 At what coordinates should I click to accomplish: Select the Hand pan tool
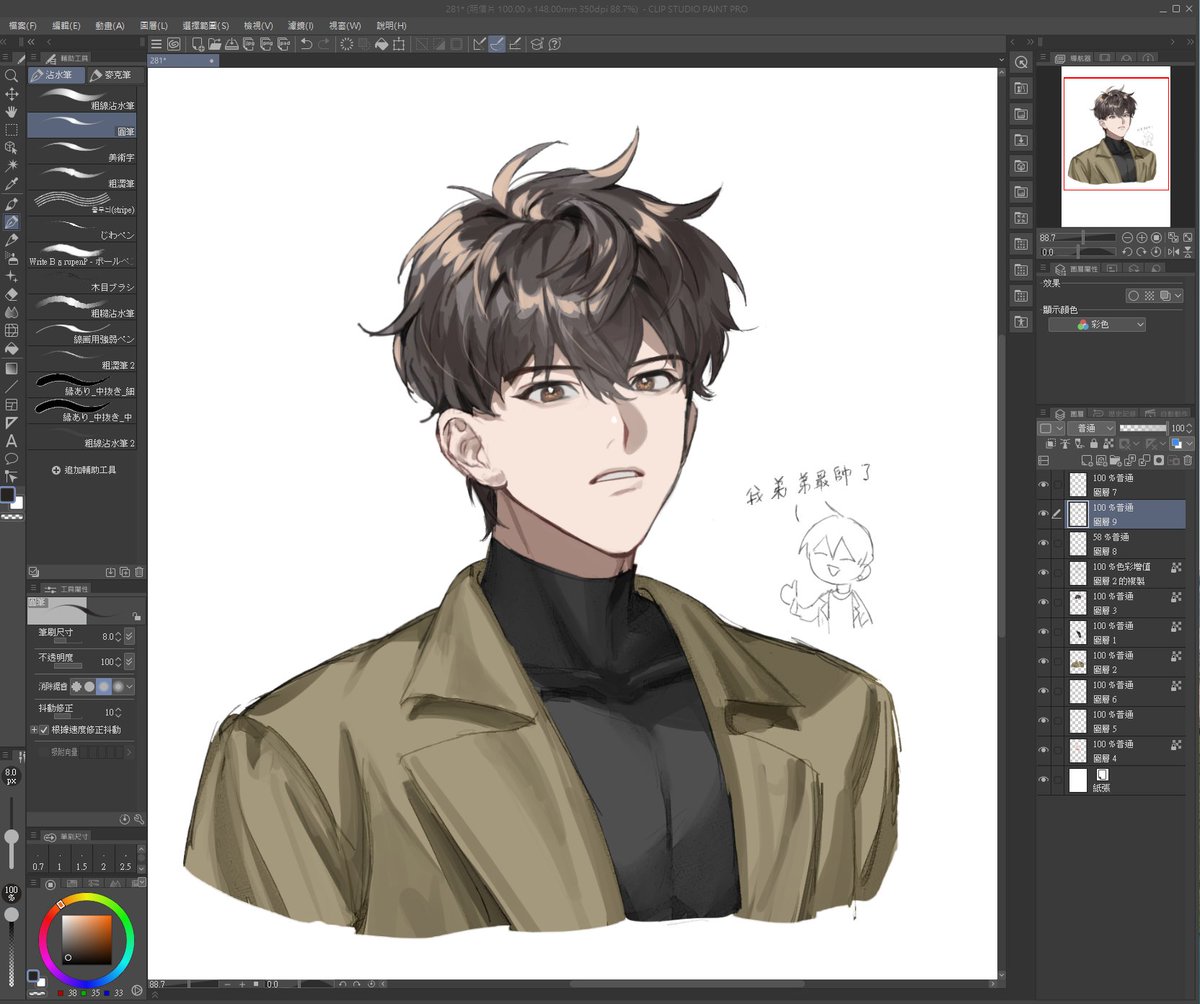13,111
